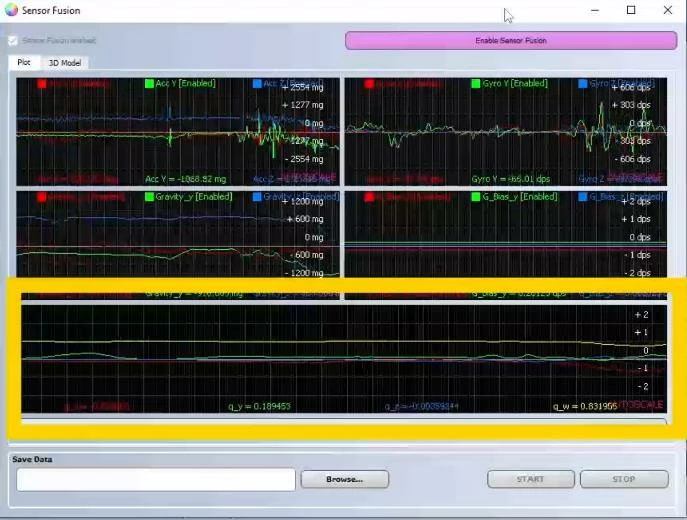Toggle the green Gravity_y legend swatch
Viewport: 687px width, 520px height.
point(149,197)
